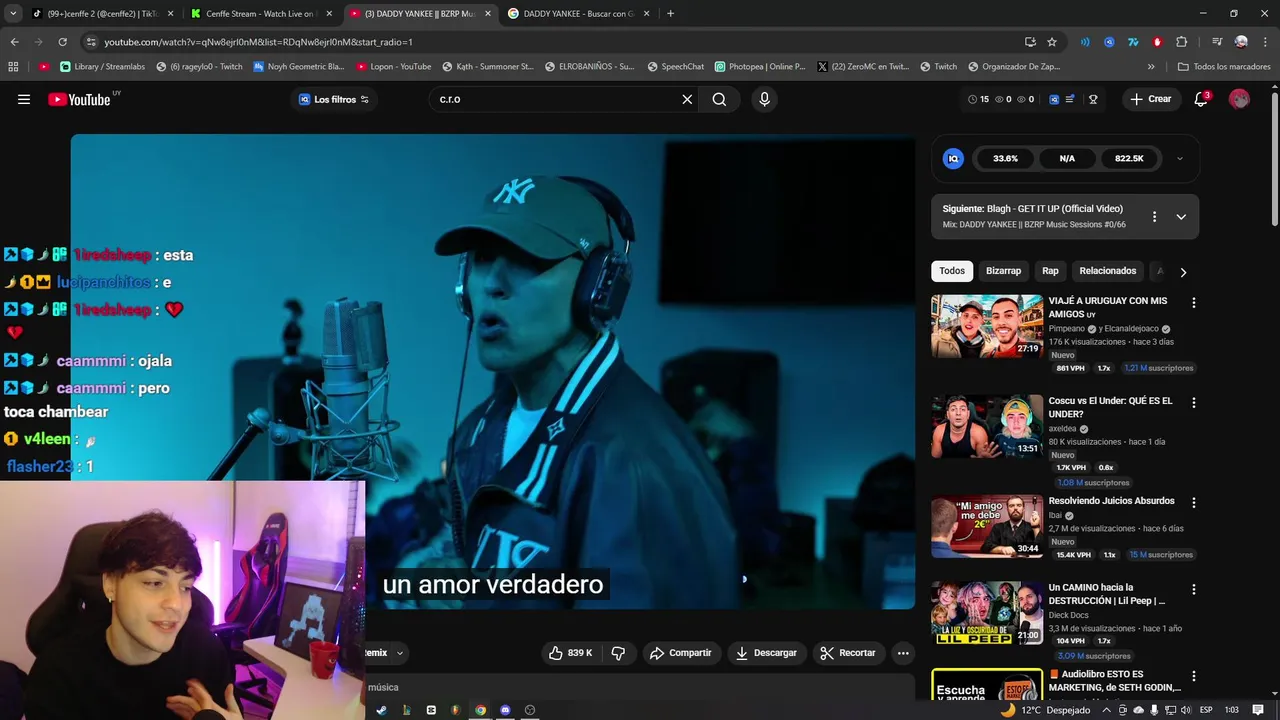Click the Crear button
The image size is (1280, 720).
tap(1151, 99)
